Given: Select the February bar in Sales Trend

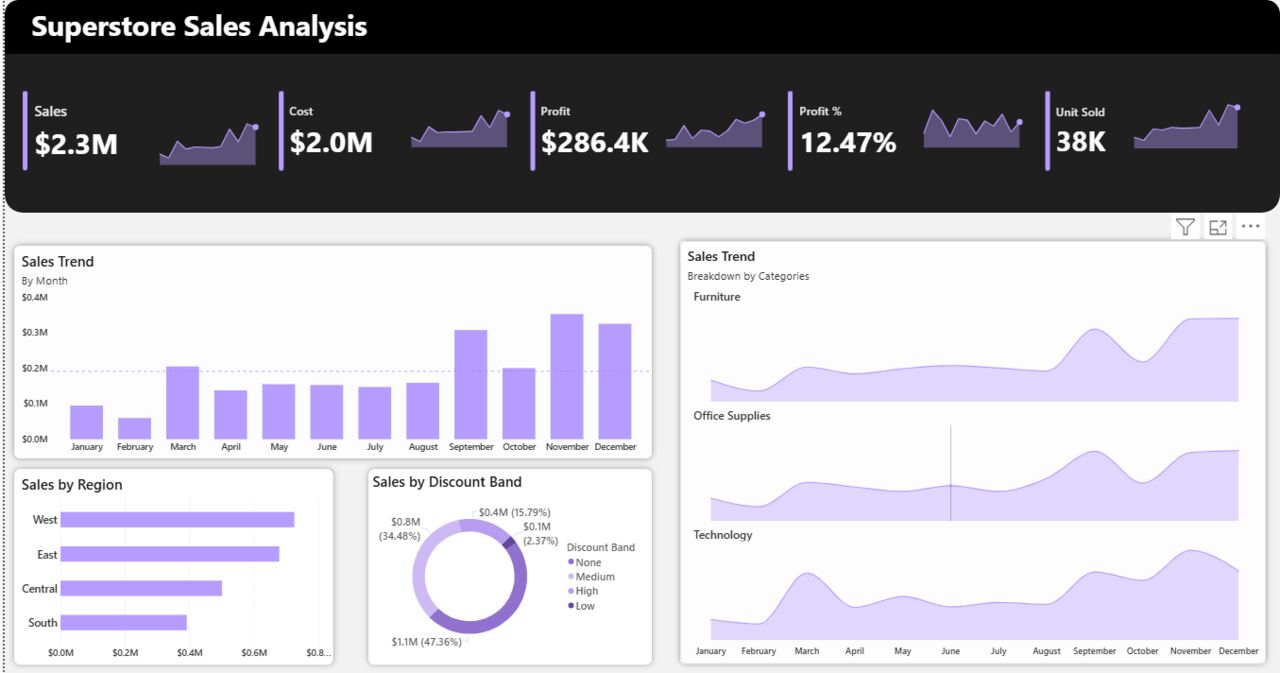Looking at the screenshot, I should pyautogui.click(x=135, y=428).
